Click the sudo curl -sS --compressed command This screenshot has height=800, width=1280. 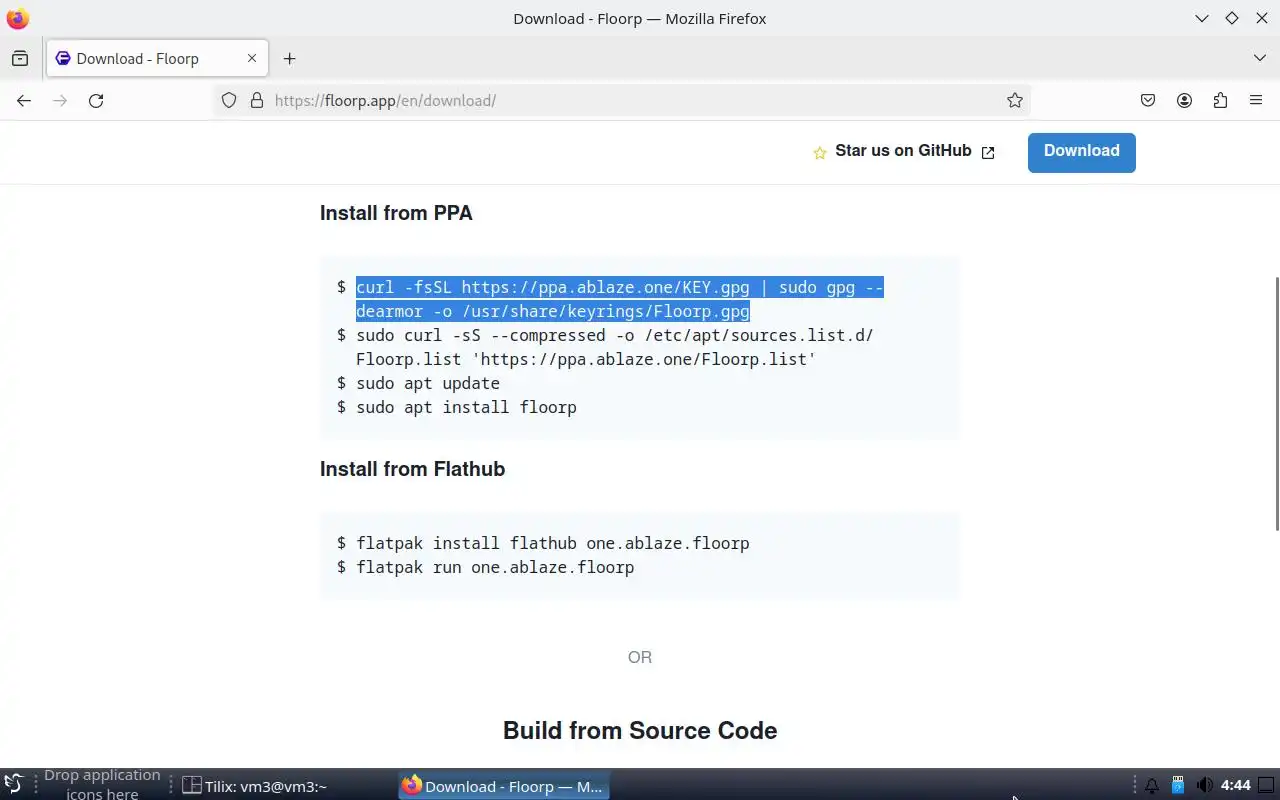pos(614,347)
